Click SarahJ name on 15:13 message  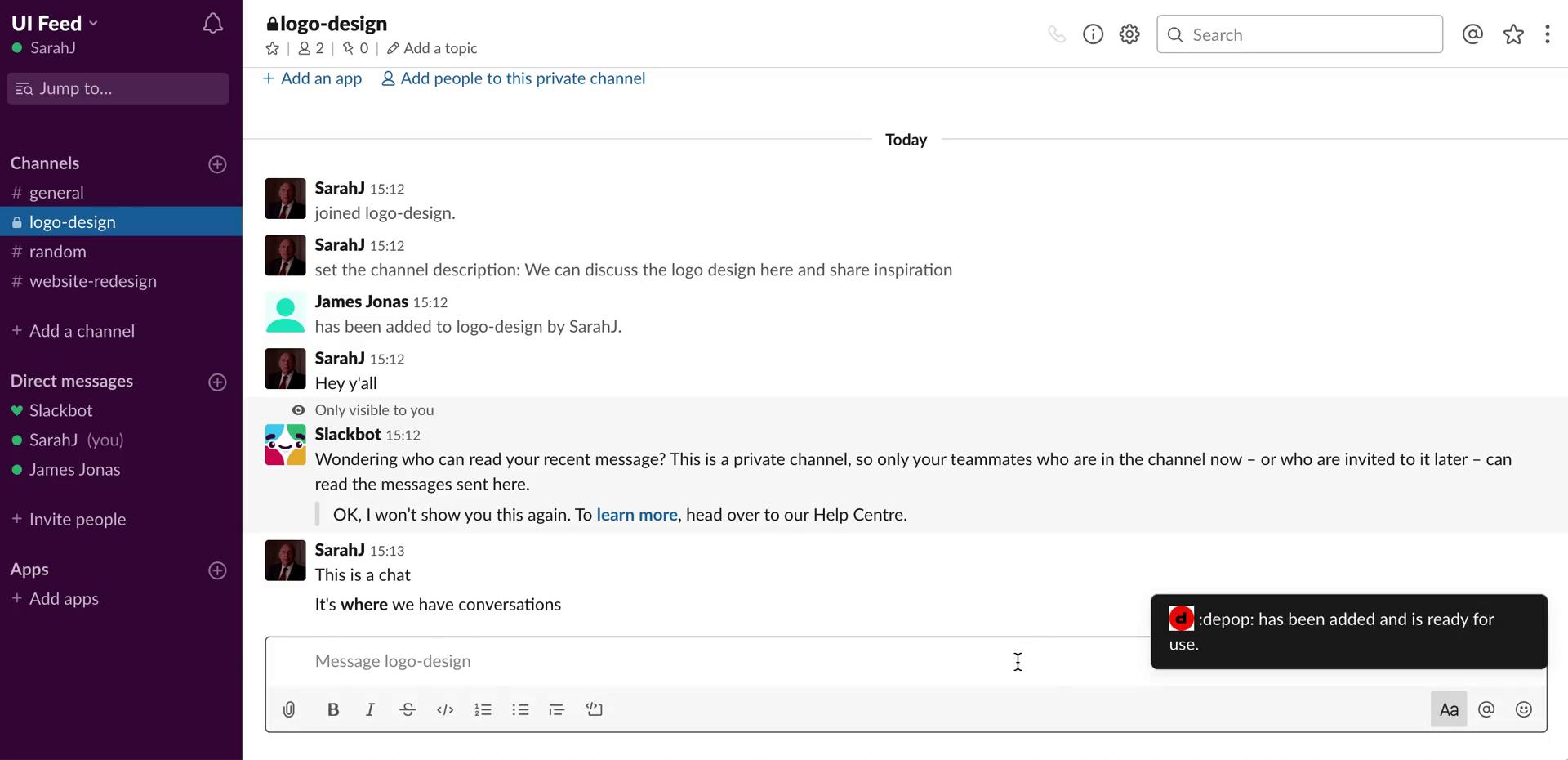coord(340,550)
